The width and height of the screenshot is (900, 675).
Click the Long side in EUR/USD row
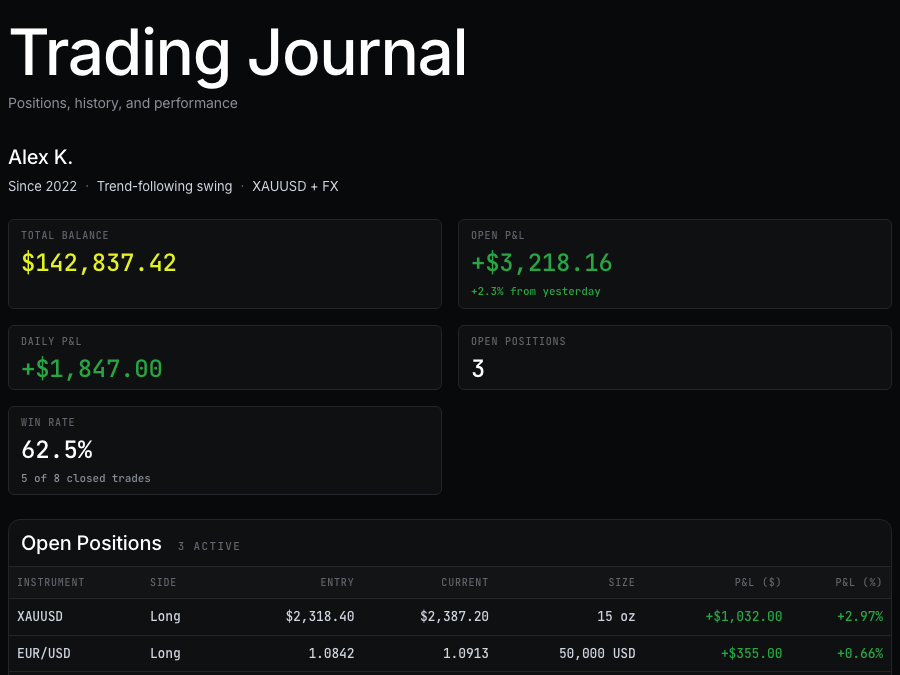tap(165, 654)
